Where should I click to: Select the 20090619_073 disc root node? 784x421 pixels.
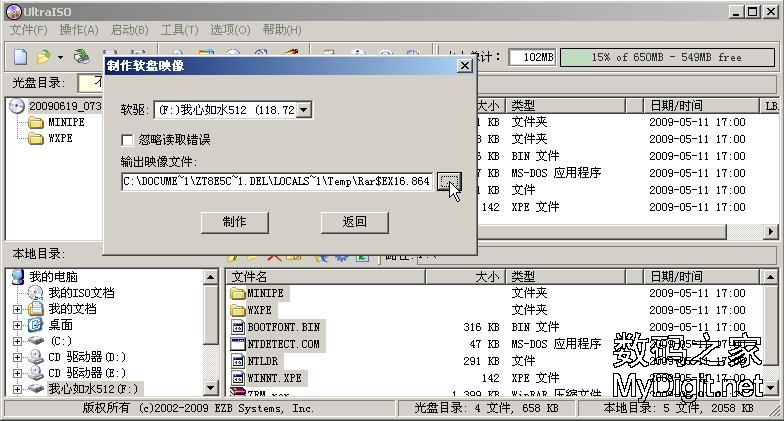(x=65, y=106)
